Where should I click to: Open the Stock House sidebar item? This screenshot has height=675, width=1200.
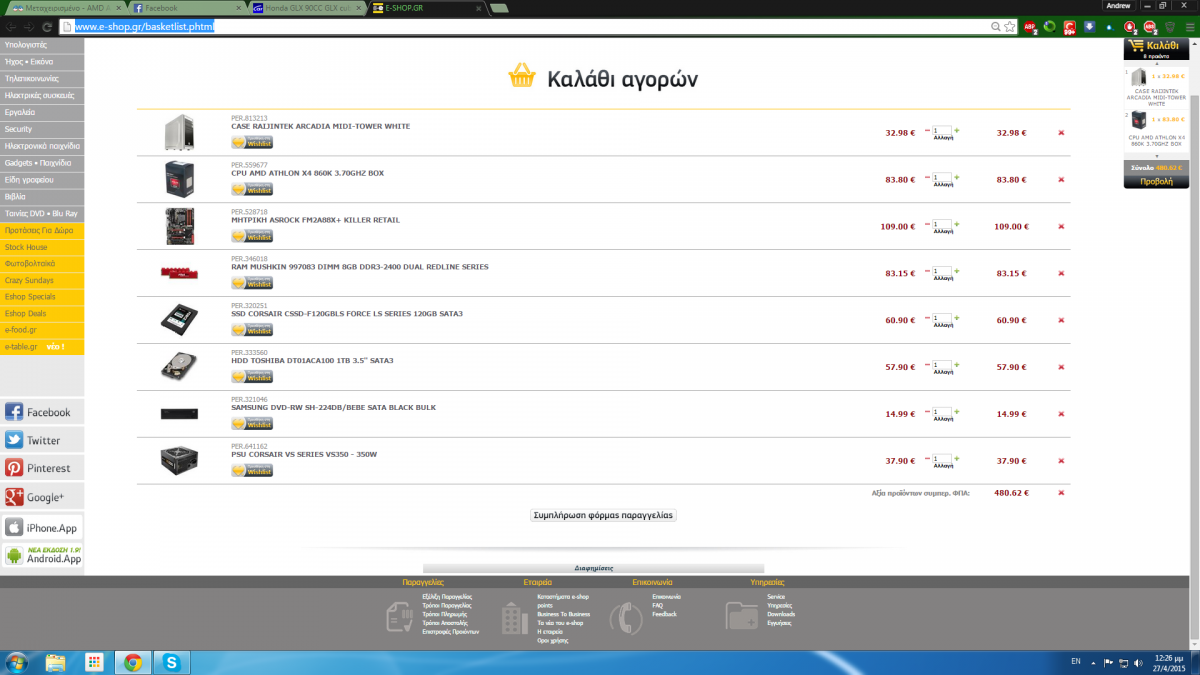pos(42,246)
